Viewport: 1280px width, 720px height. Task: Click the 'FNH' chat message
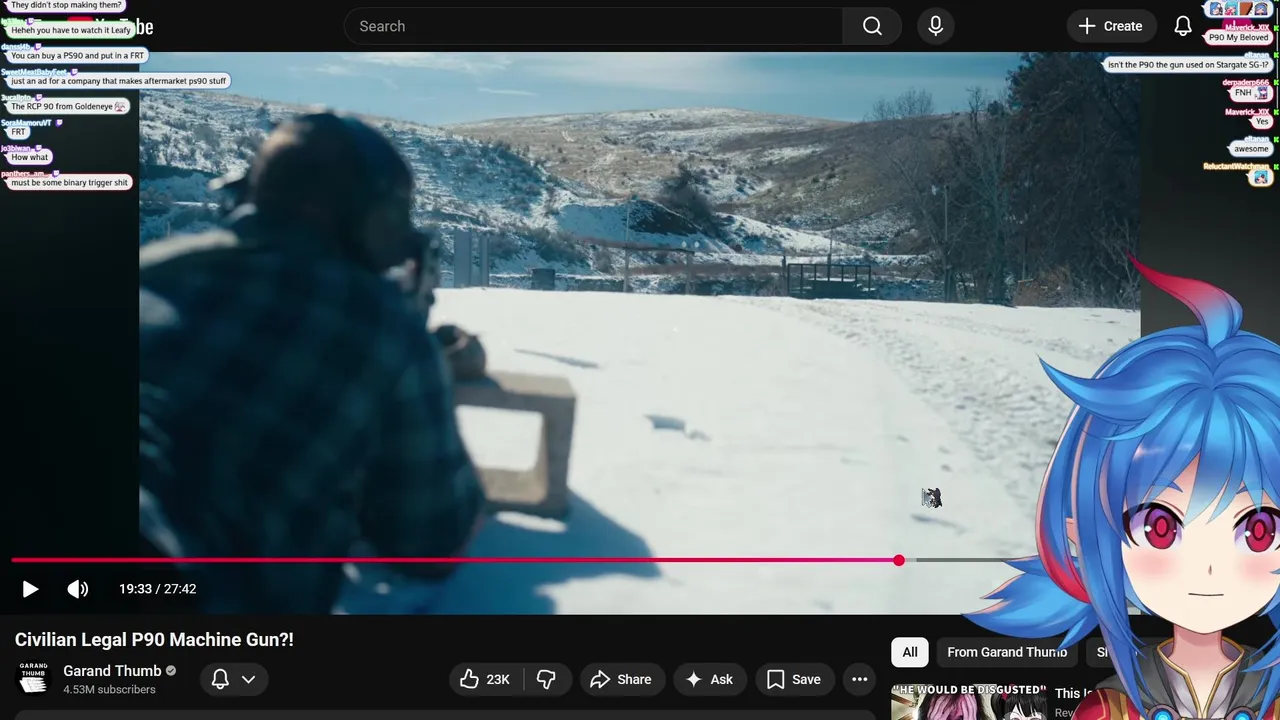click(x=1251, y=93)
